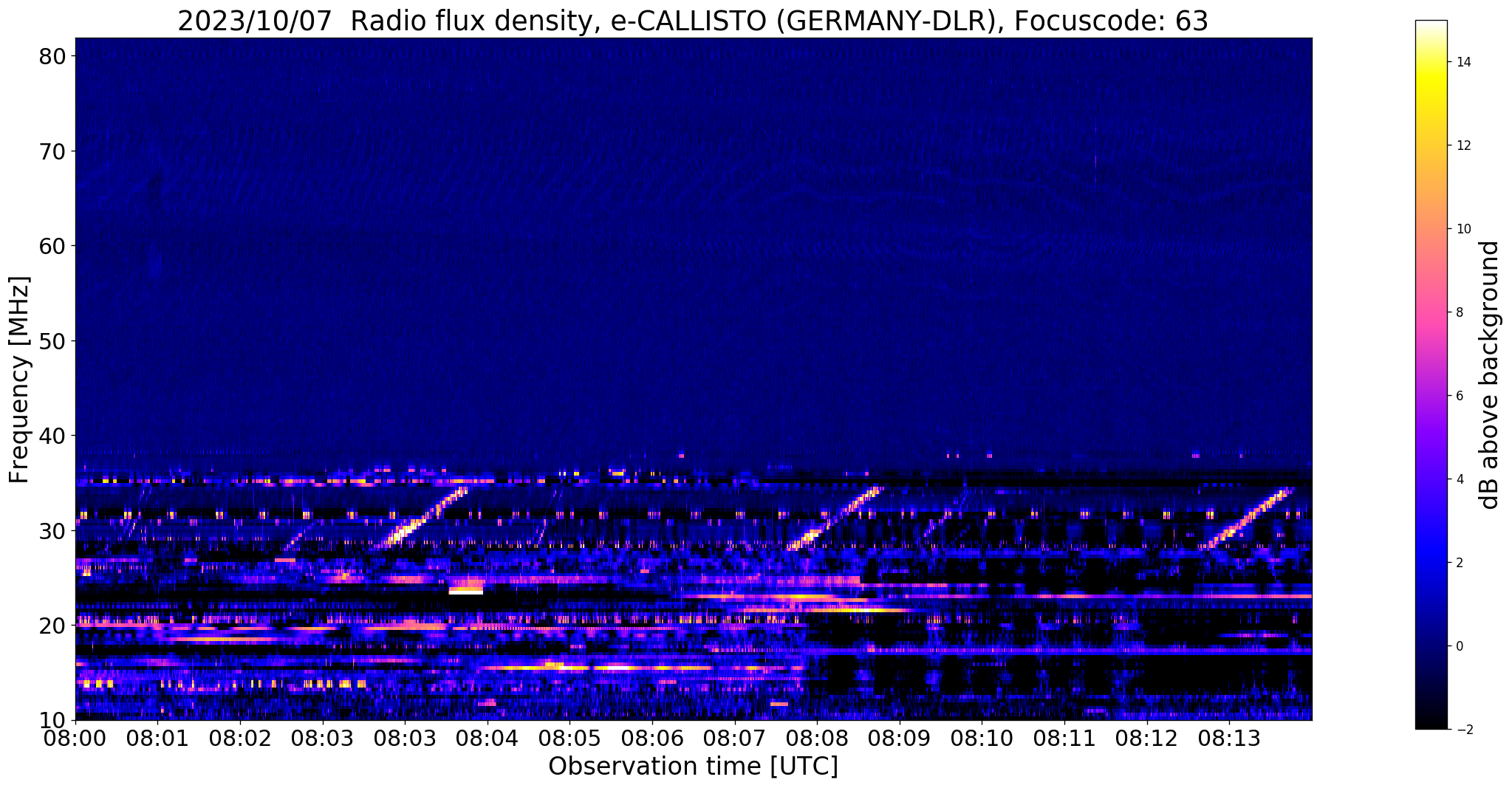Click the time axis tick label 08:02
1512x788 pixels.
(240, 737)
